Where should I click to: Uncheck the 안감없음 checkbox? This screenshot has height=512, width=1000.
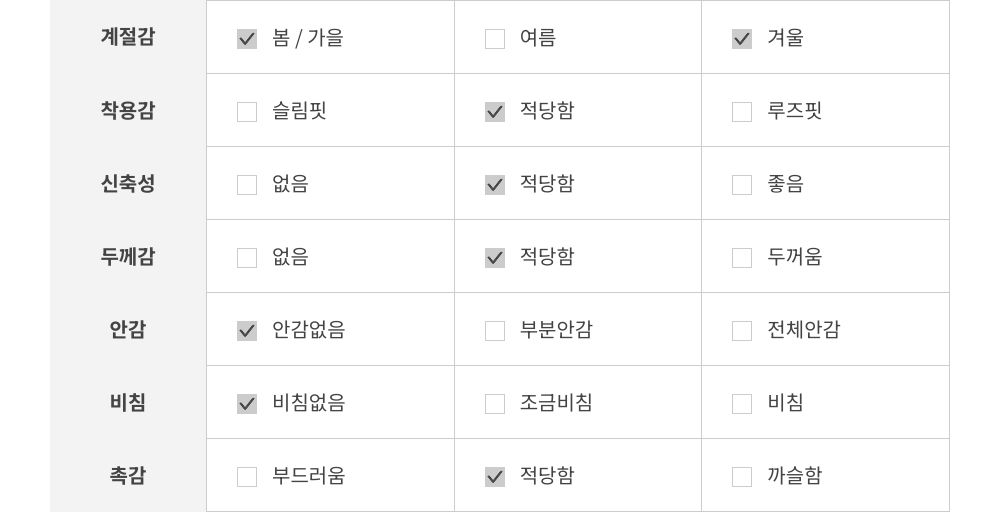[x=247, y=331]
